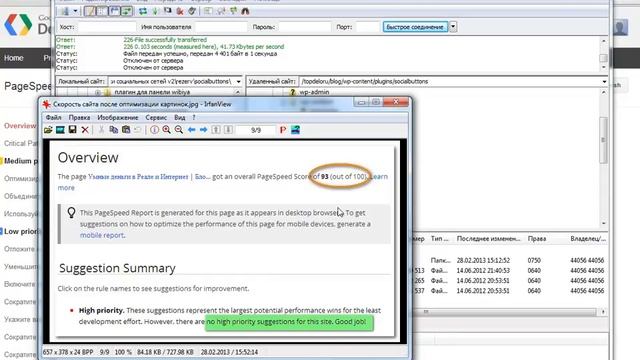Click Overview link in PageSpeed sidebar

(x=20, y=126)
